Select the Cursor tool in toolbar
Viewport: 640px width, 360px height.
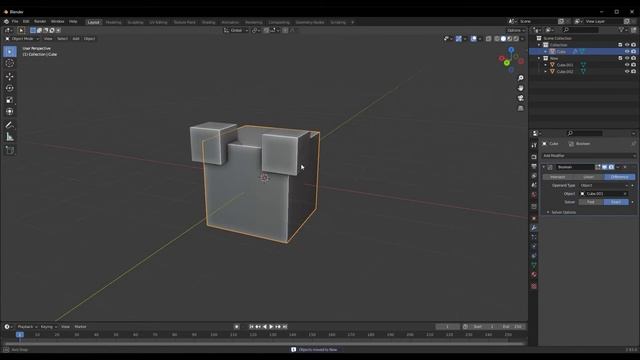(10, 63)
